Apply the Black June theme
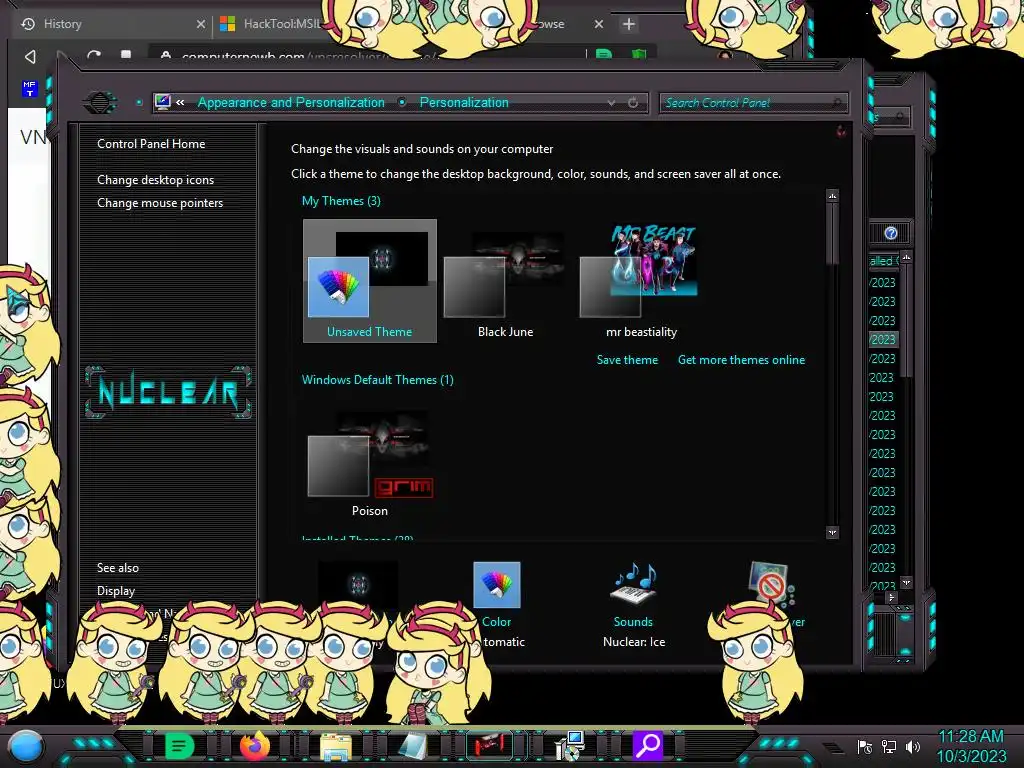Image resolution: width=1024 pixels, height=768 pixels. pos(505,281)
